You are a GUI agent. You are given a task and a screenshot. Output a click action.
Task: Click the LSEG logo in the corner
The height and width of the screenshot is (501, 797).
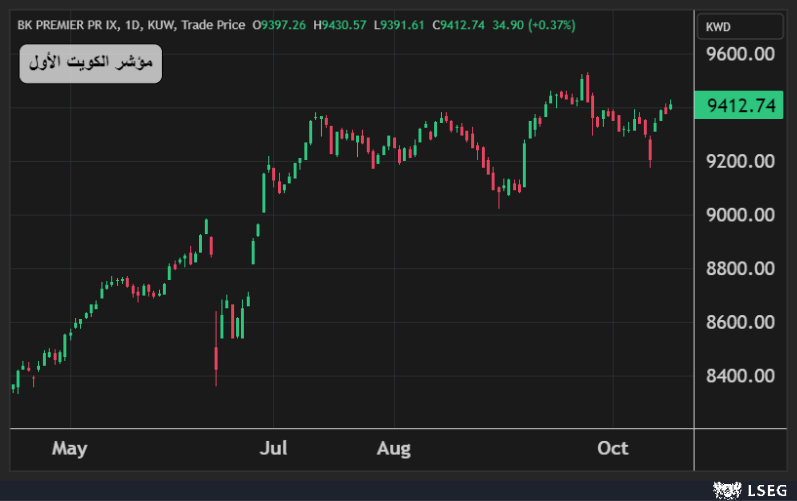[749, 489]
